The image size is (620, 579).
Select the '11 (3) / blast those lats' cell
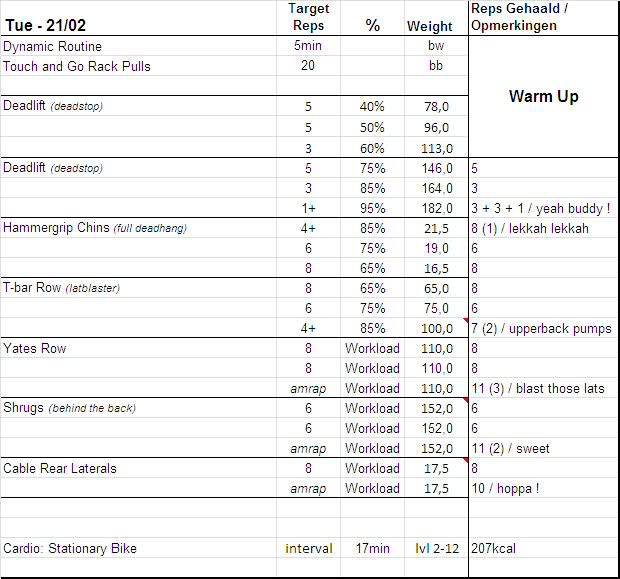[x=538, y=388]
